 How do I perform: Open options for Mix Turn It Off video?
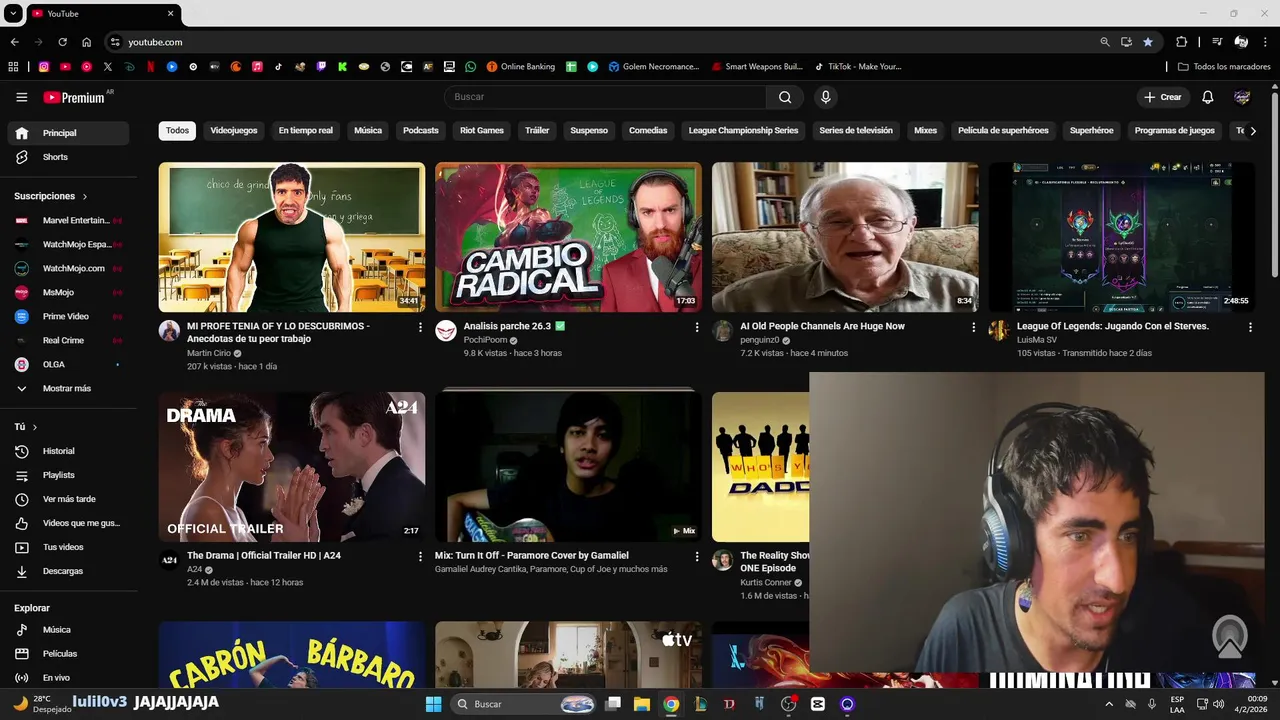(x=697, y=556)
